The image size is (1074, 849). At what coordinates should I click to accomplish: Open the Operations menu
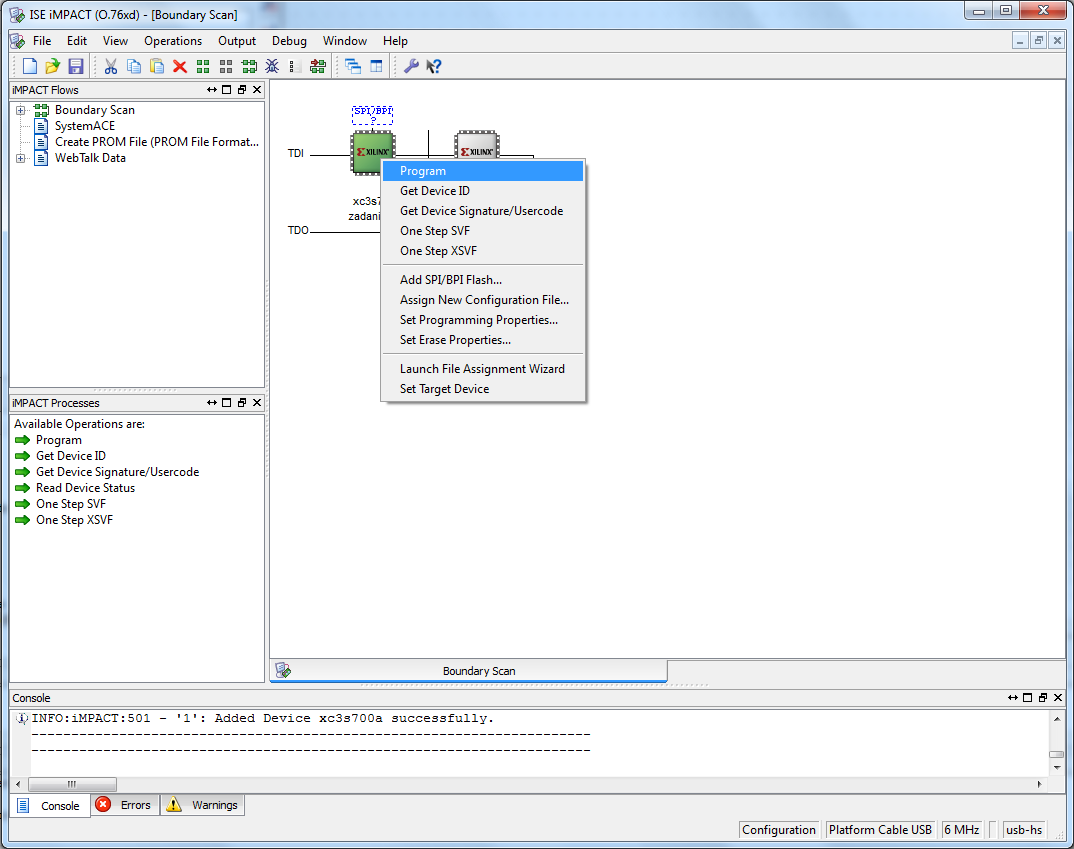click(x=173, y=41)
